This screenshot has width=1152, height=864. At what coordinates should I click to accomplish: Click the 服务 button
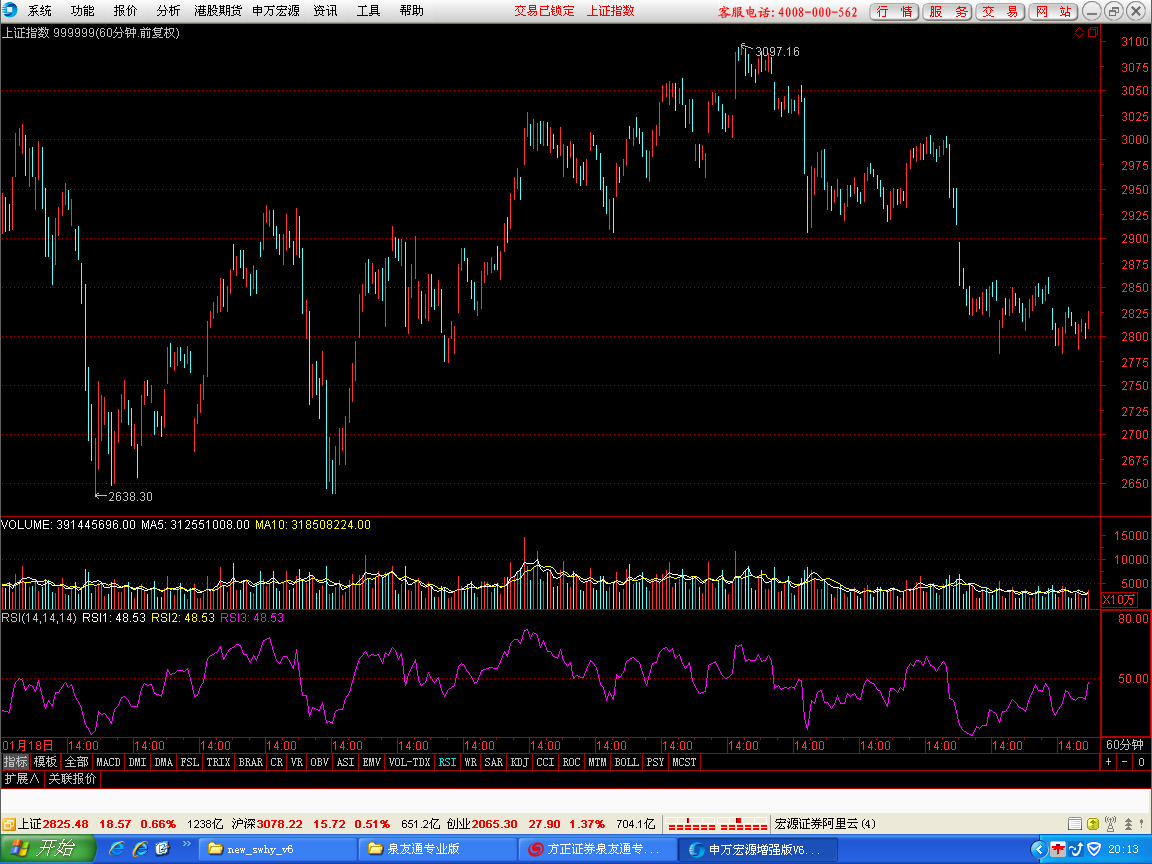947,12
